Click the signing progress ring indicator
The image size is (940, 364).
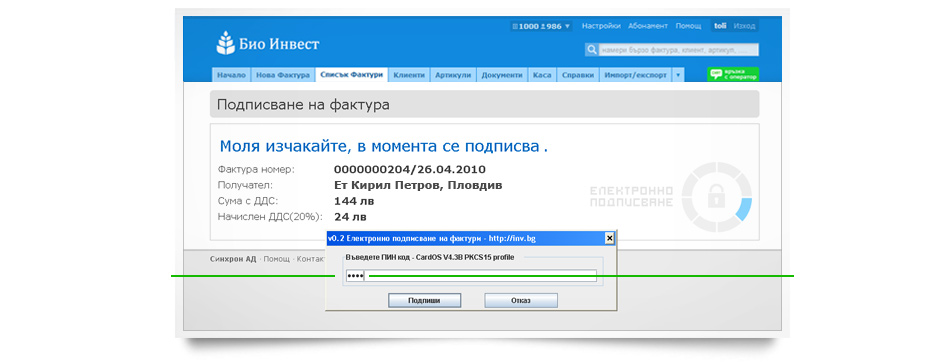coord(716,197)
